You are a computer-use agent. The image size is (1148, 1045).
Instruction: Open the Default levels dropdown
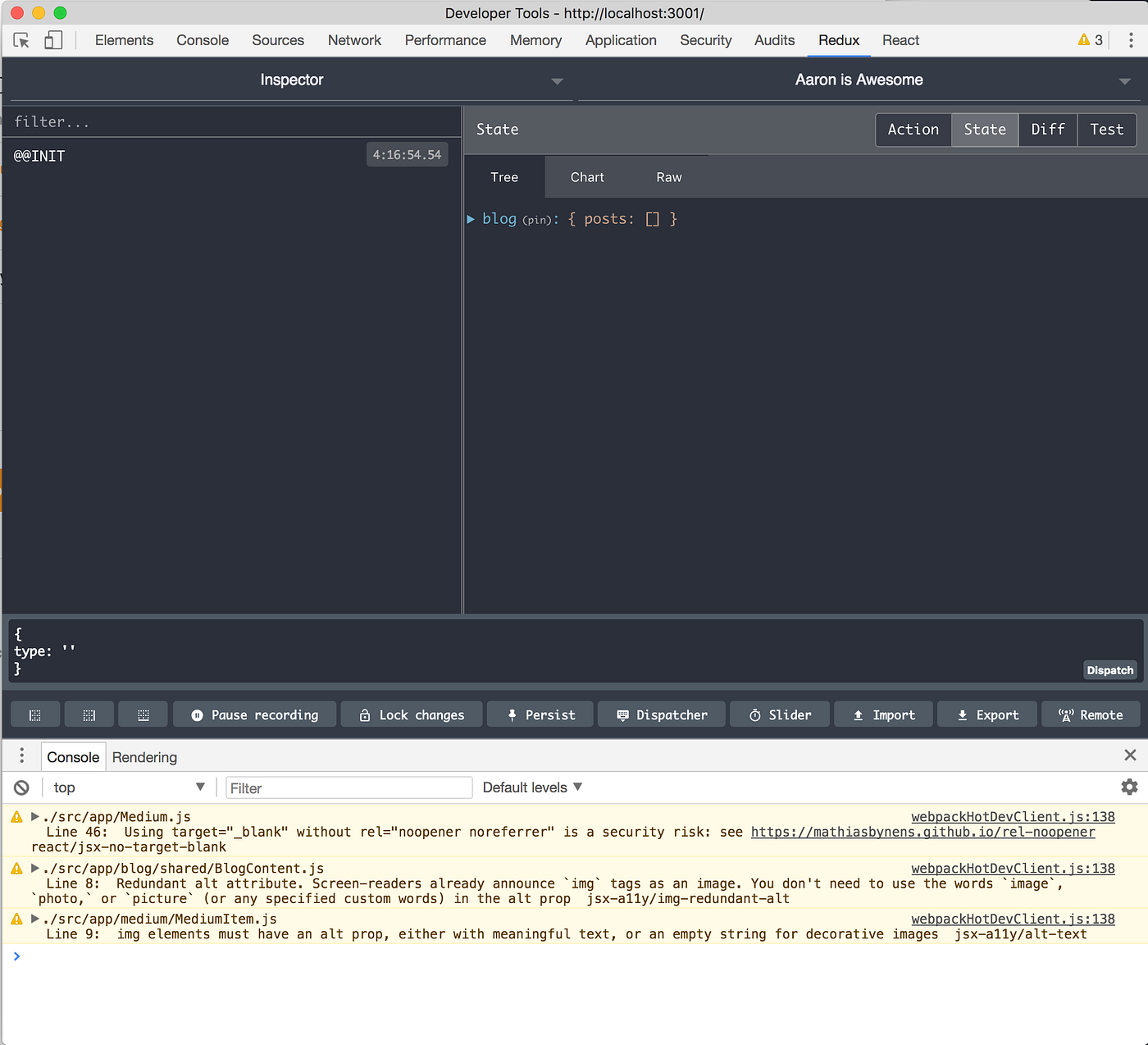coord(531,787)
